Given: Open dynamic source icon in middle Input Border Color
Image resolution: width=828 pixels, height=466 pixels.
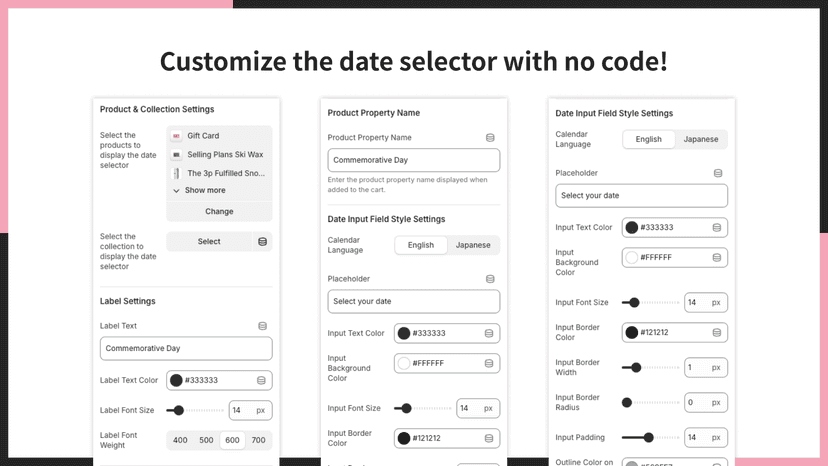Looking at the screenshot, I should (489, 438).
